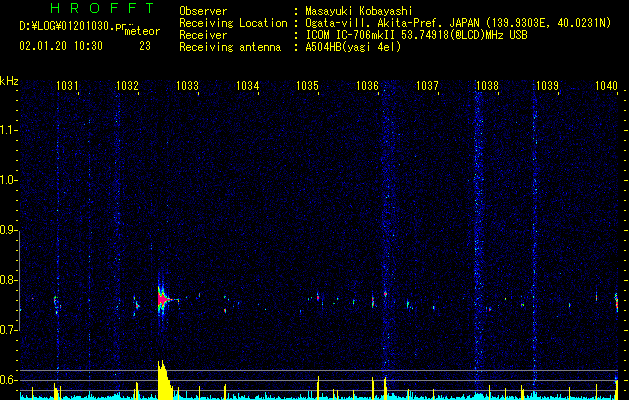Click the 1033 time marker
This screenshot has width=629, height=400.
[187, 85]
